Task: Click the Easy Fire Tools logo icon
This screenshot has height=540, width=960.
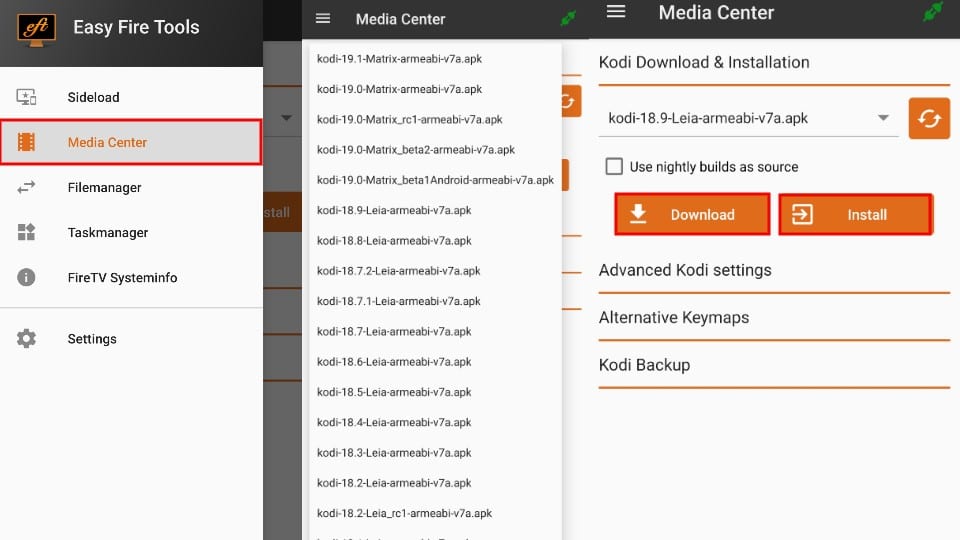Action: point(37,29)
